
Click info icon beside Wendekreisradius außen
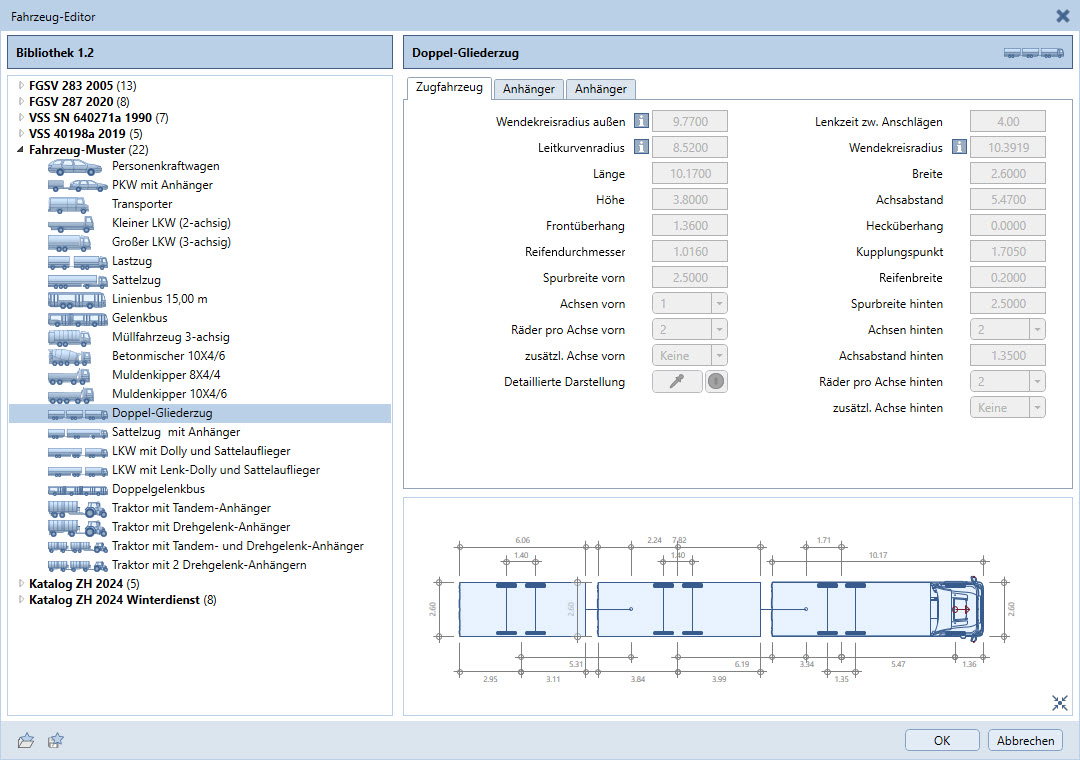point(641,122)
